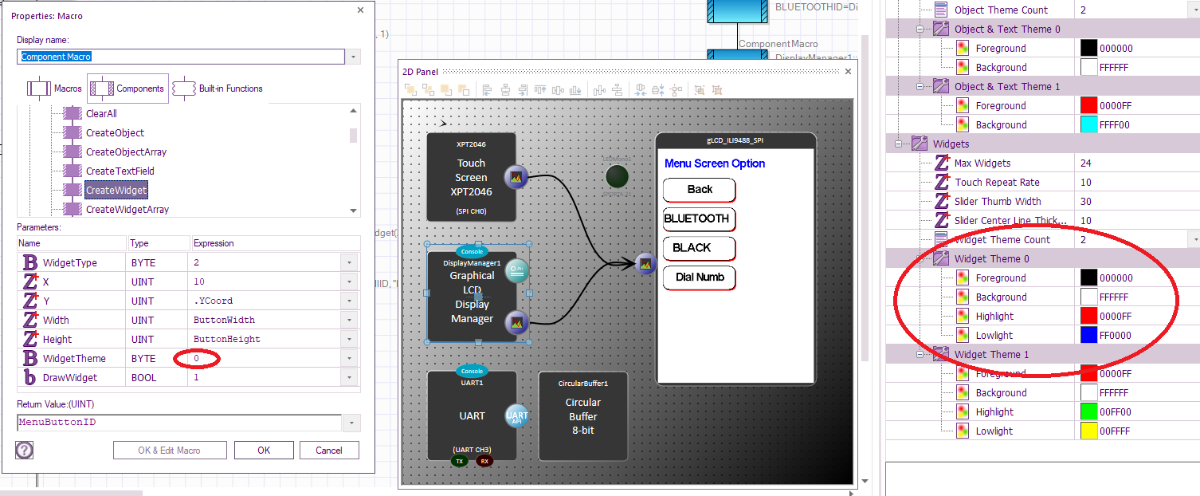This screenshot has height=496, width=1200.
Task: Close the 2D Panel
Action: pos(847,70)
